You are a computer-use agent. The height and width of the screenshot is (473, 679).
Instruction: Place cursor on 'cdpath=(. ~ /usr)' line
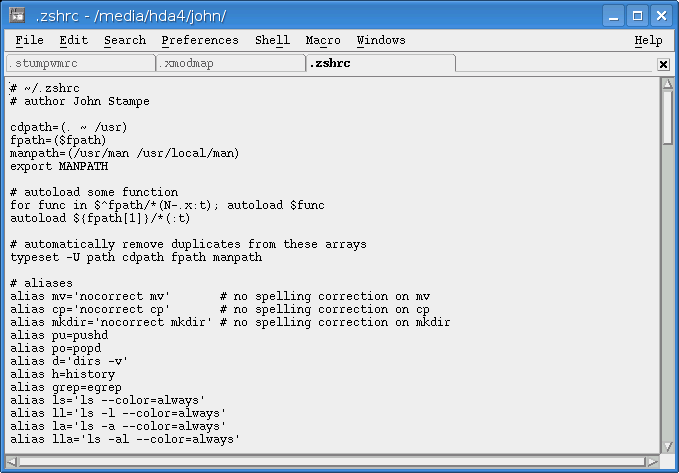point(69,127)
